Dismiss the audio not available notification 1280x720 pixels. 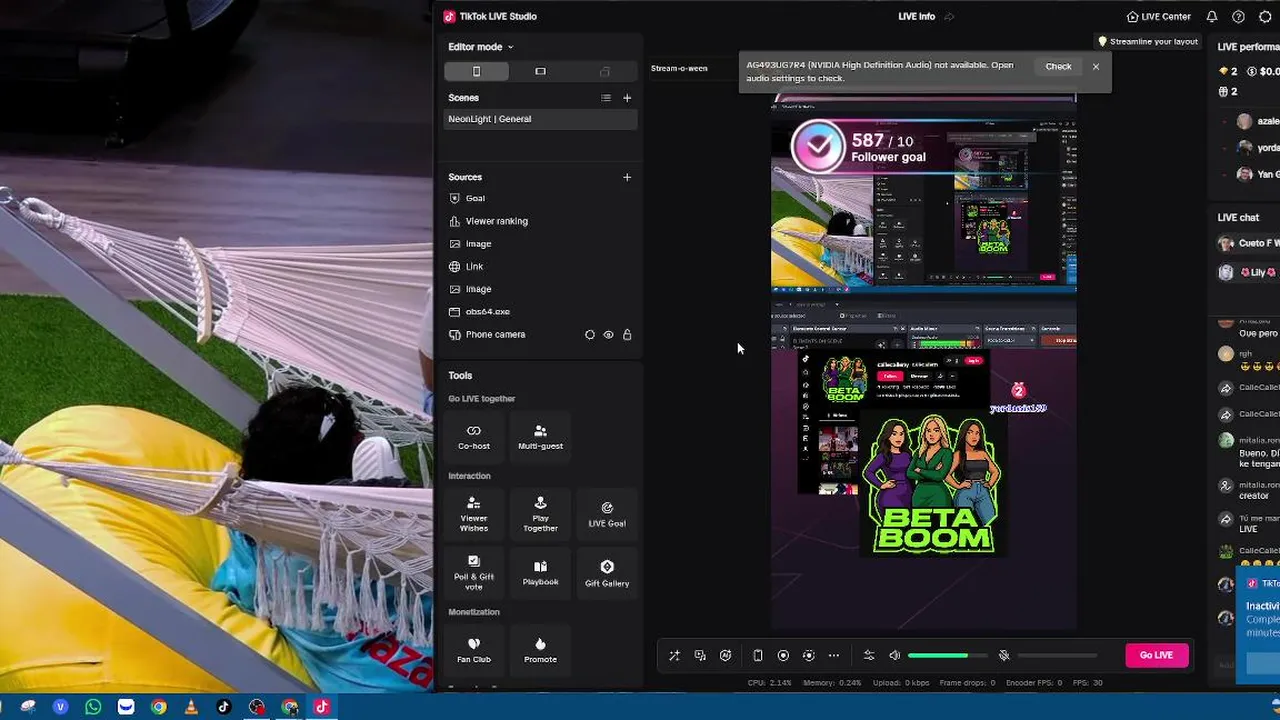(x=1096, y=67)
